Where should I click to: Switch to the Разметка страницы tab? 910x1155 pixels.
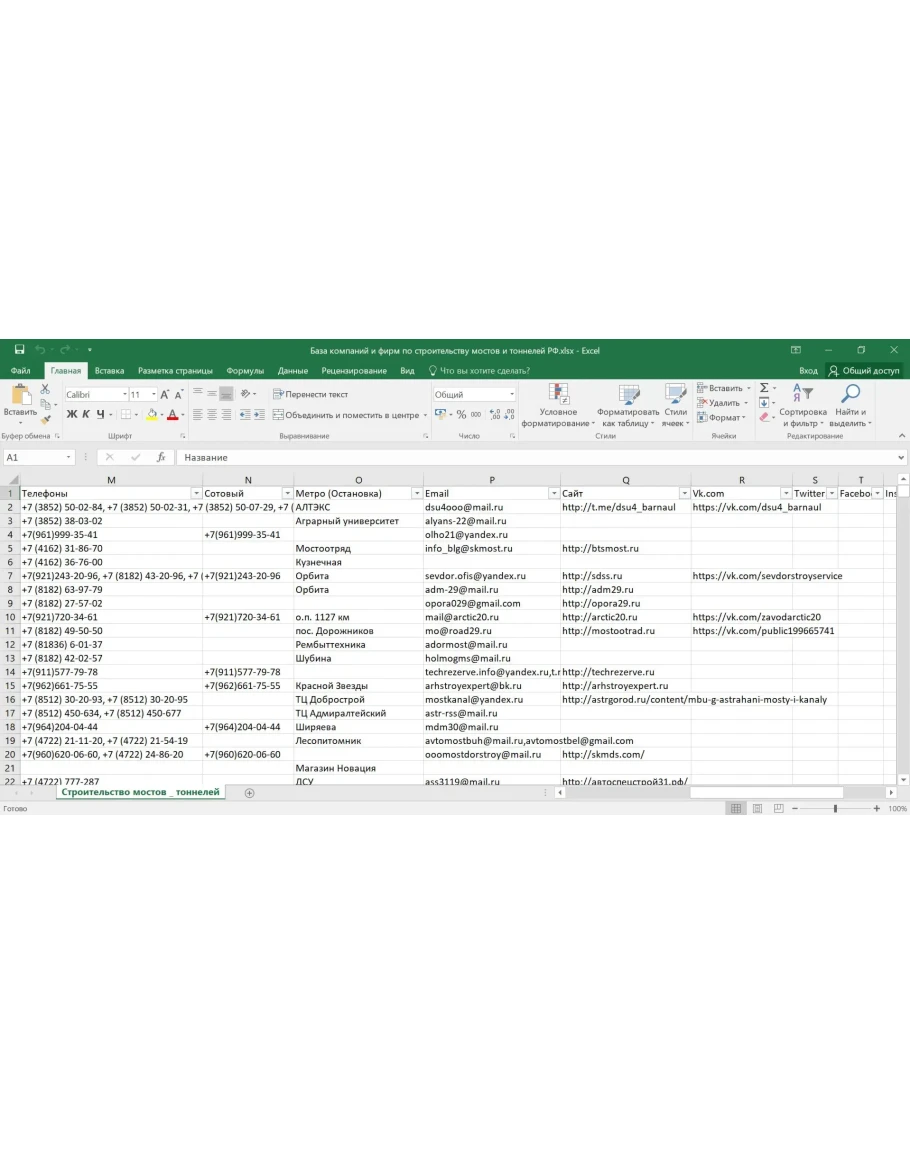175,371
